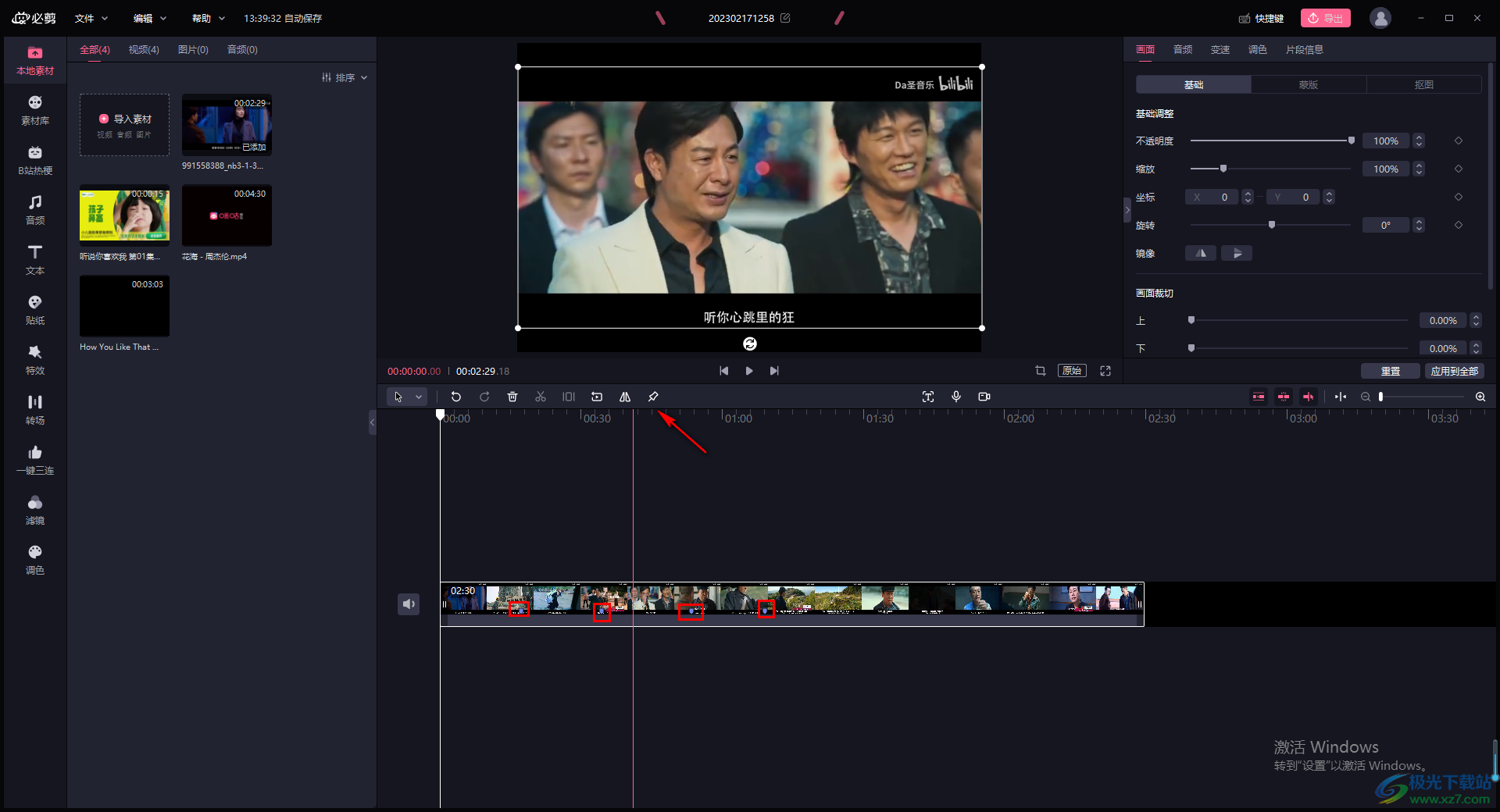Toggle scale keyframe diamond

coord(1459,169)
